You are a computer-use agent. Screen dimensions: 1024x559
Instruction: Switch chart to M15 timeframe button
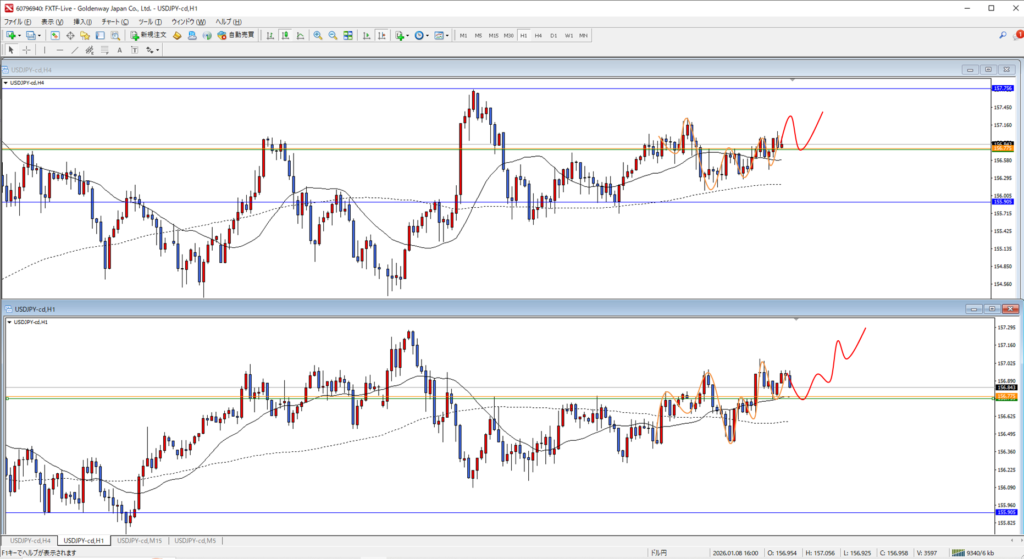(493, 35)
